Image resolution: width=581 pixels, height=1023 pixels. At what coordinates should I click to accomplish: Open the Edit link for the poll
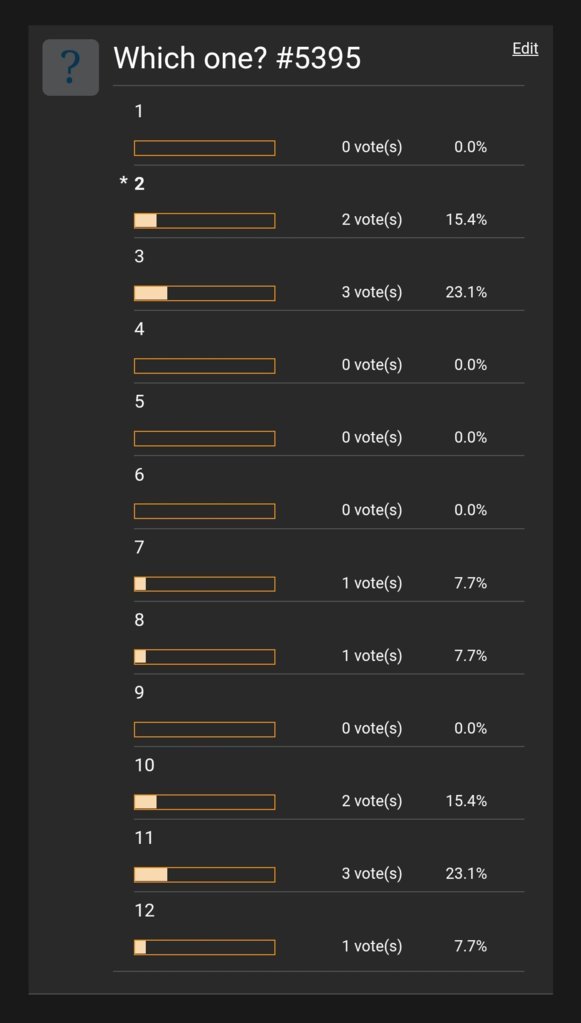pos(525,48)
